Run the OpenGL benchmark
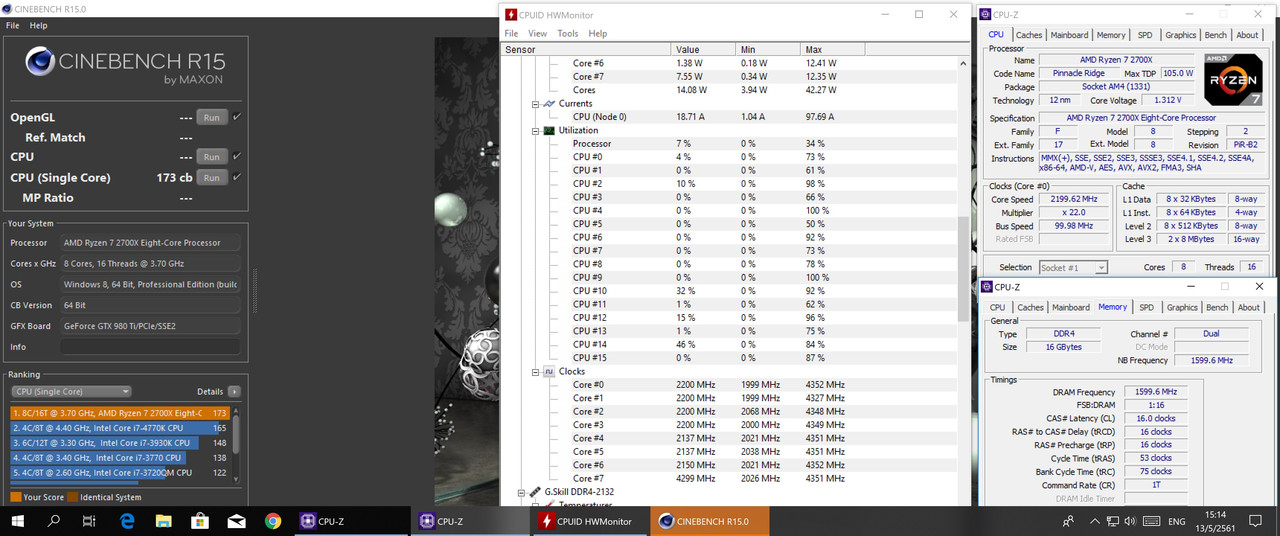 click(x=212, y=117)
